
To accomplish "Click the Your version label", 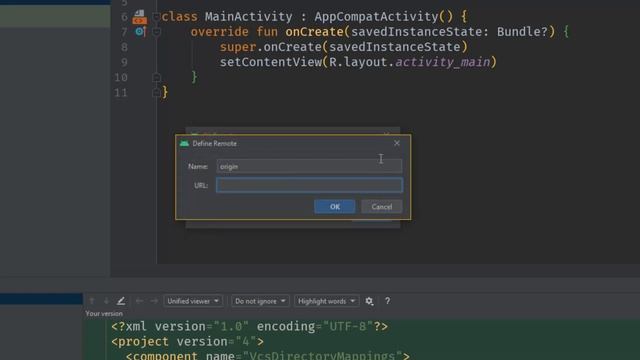I will [104, 313].
